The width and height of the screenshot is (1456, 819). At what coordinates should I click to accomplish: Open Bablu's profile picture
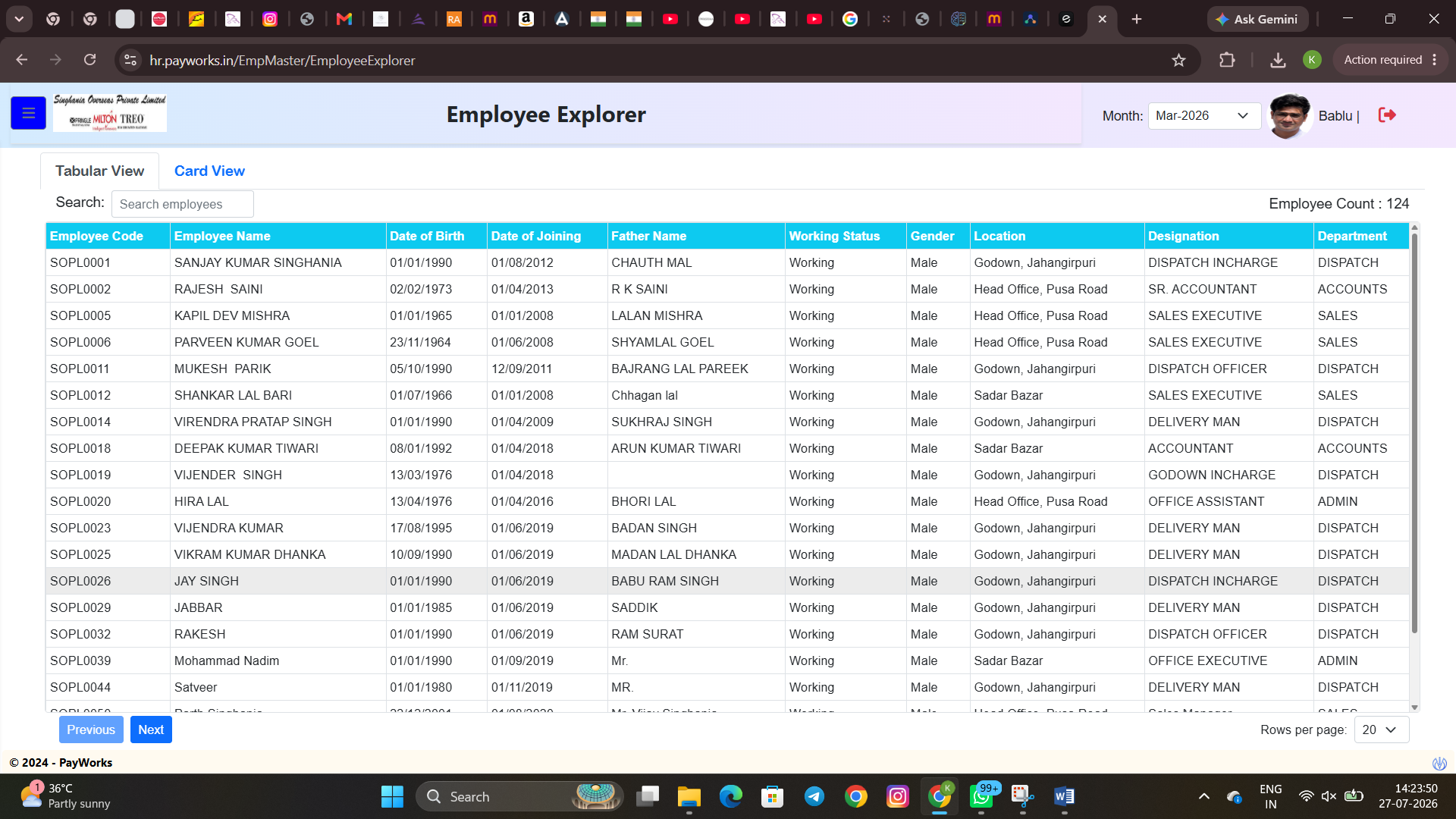coord(1289,115)
